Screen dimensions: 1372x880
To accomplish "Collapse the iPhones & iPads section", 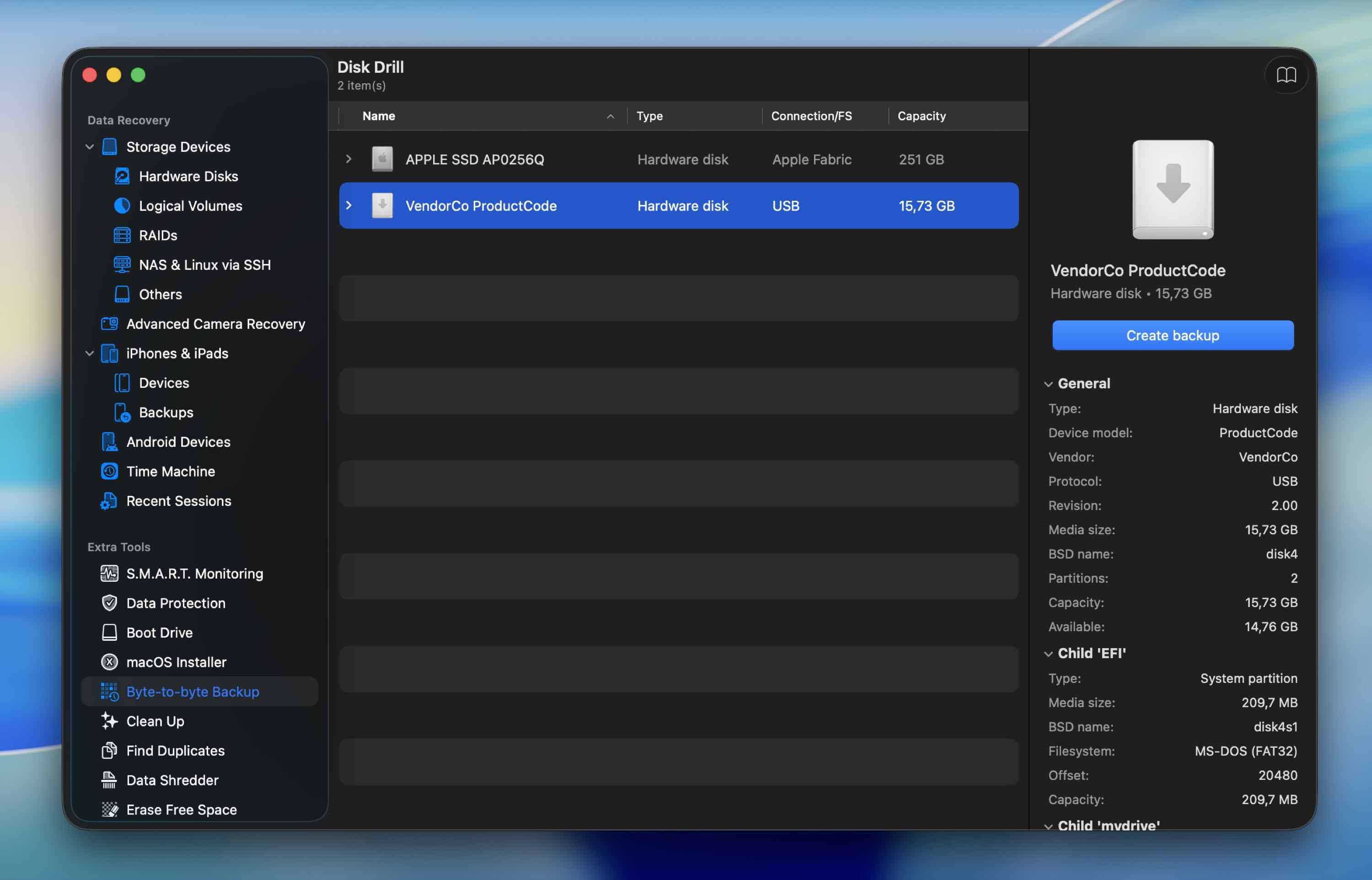I will click(90, 353).
